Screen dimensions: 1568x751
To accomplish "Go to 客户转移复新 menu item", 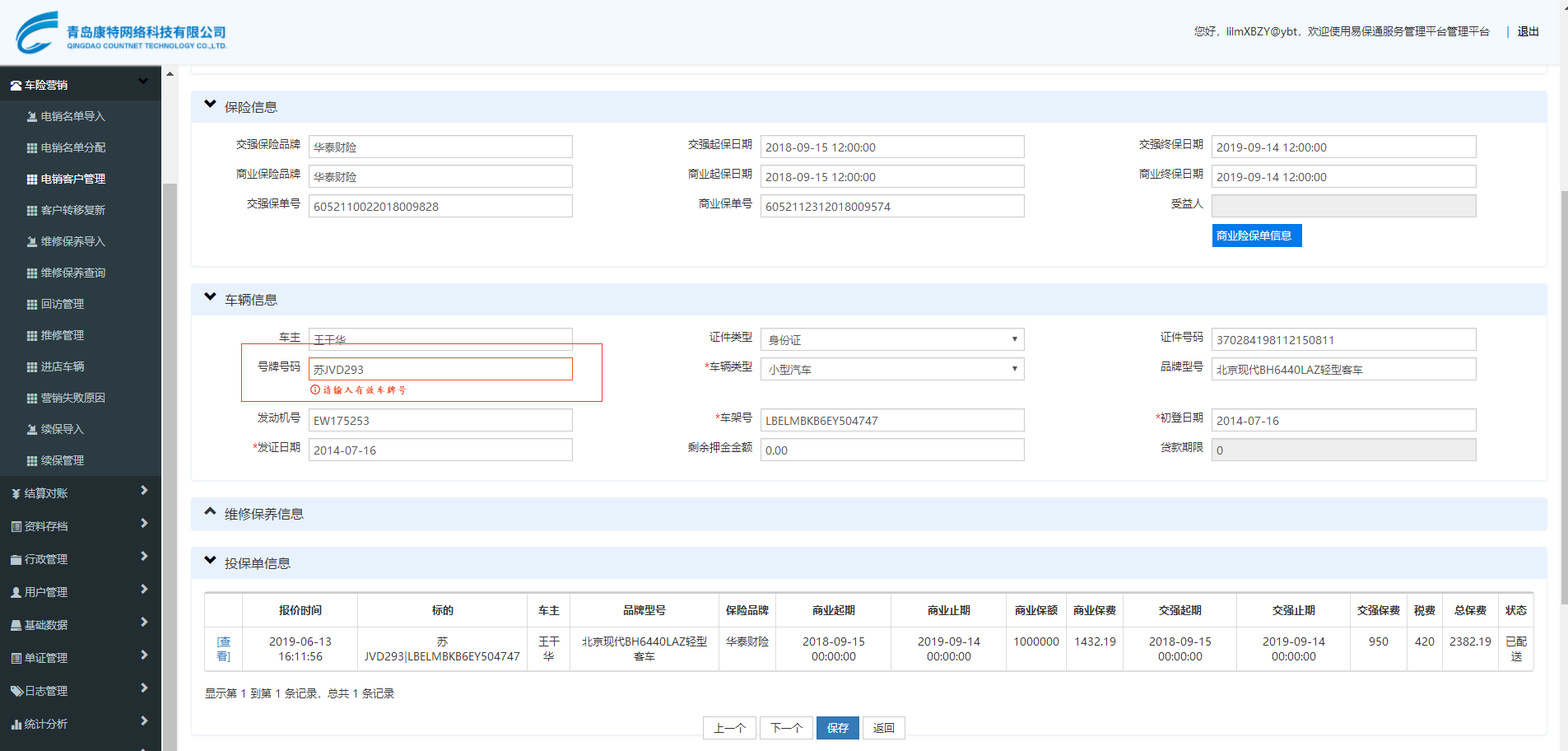I will pos(73,211).
